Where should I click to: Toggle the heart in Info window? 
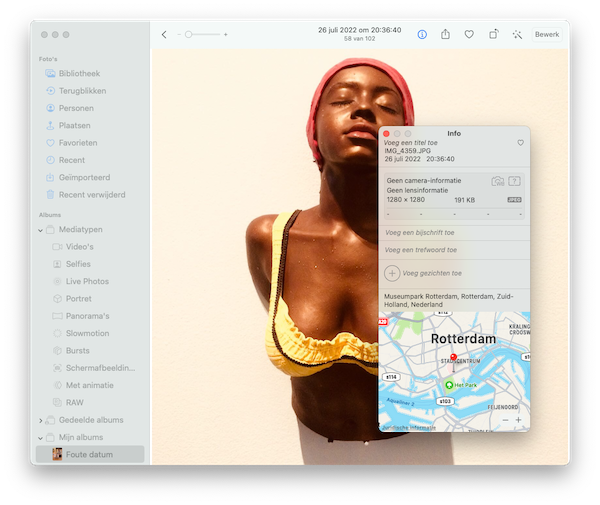[520, 143]
